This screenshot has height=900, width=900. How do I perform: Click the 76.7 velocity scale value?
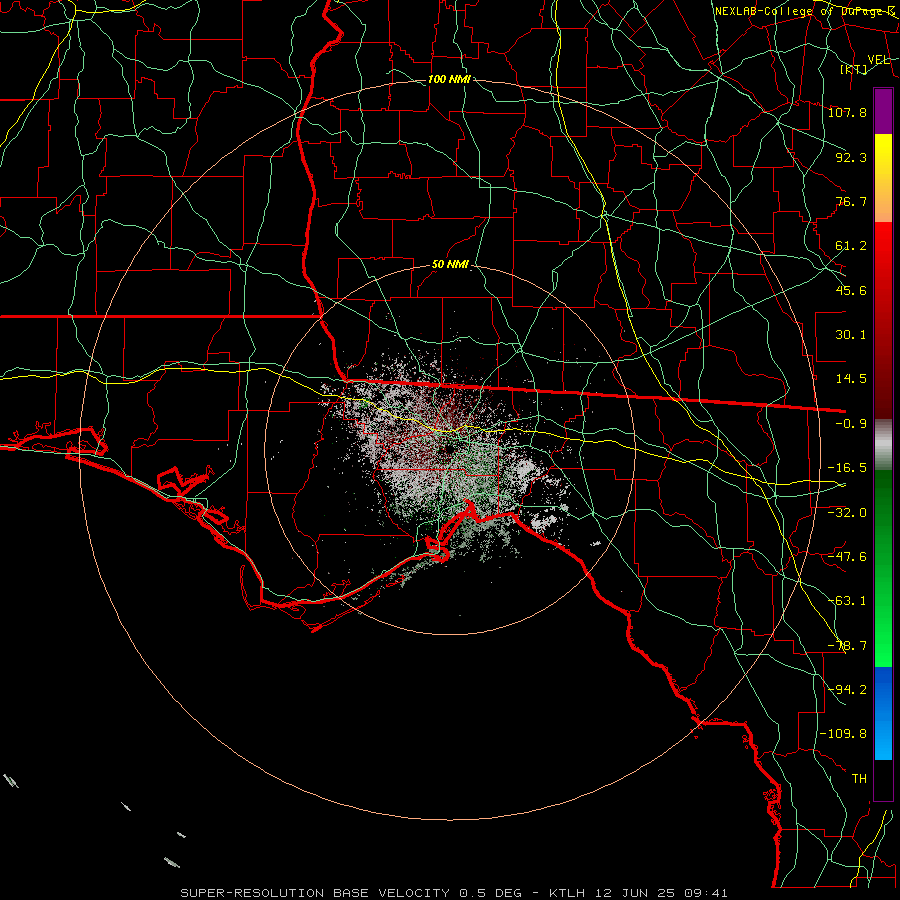(851, 201)
